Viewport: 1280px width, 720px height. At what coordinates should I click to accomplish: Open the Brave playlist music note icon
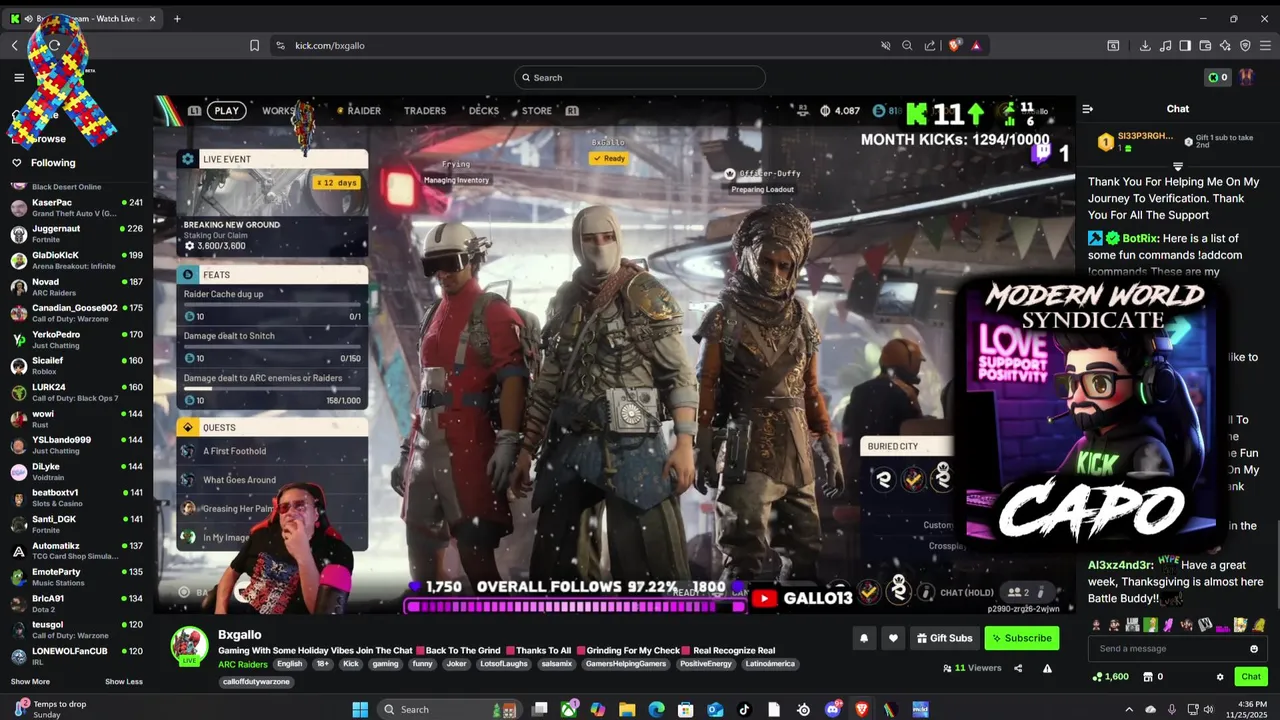click(1165, 45)
